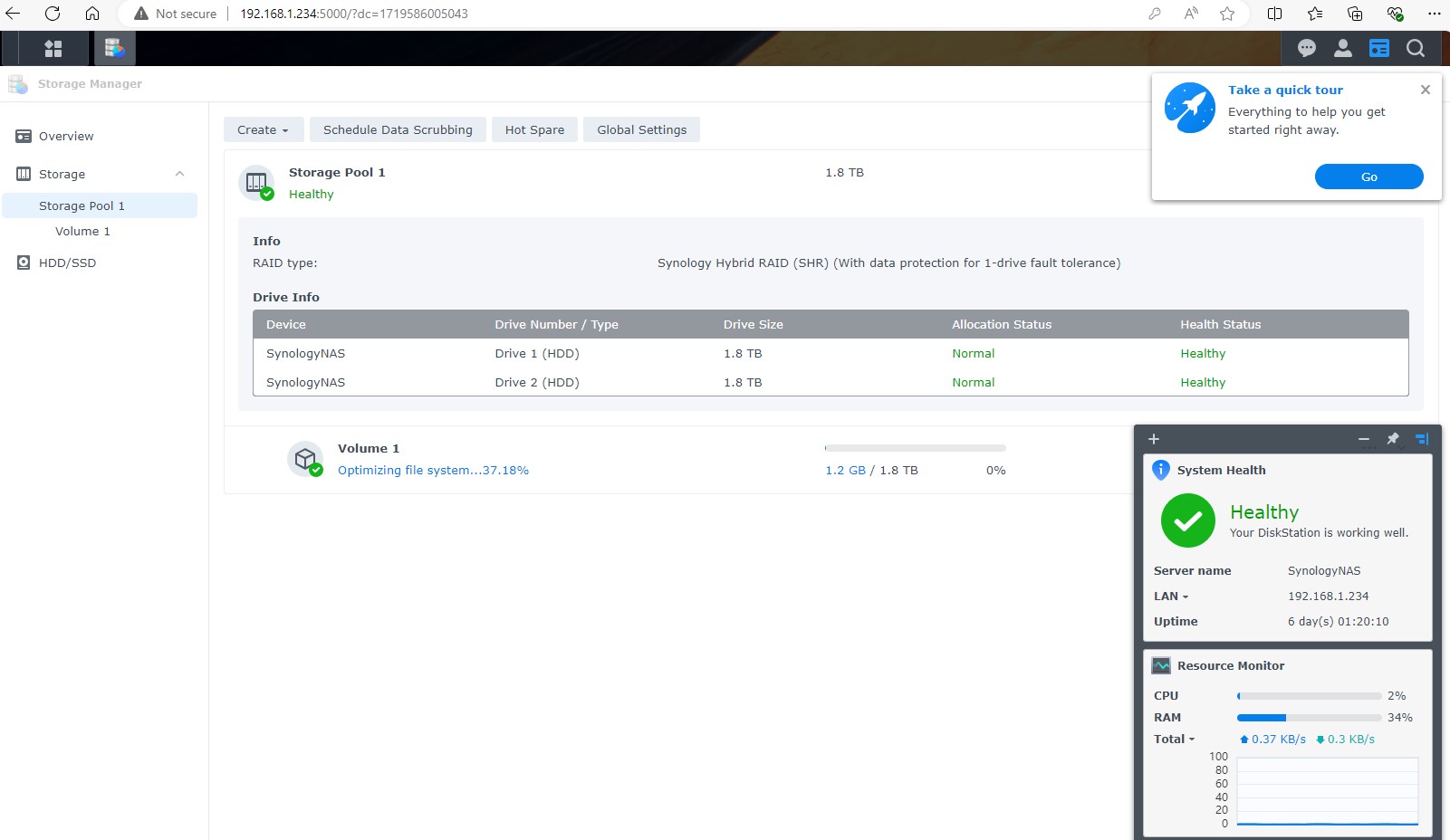Expand the Create dropdown button

pos(262,130)
